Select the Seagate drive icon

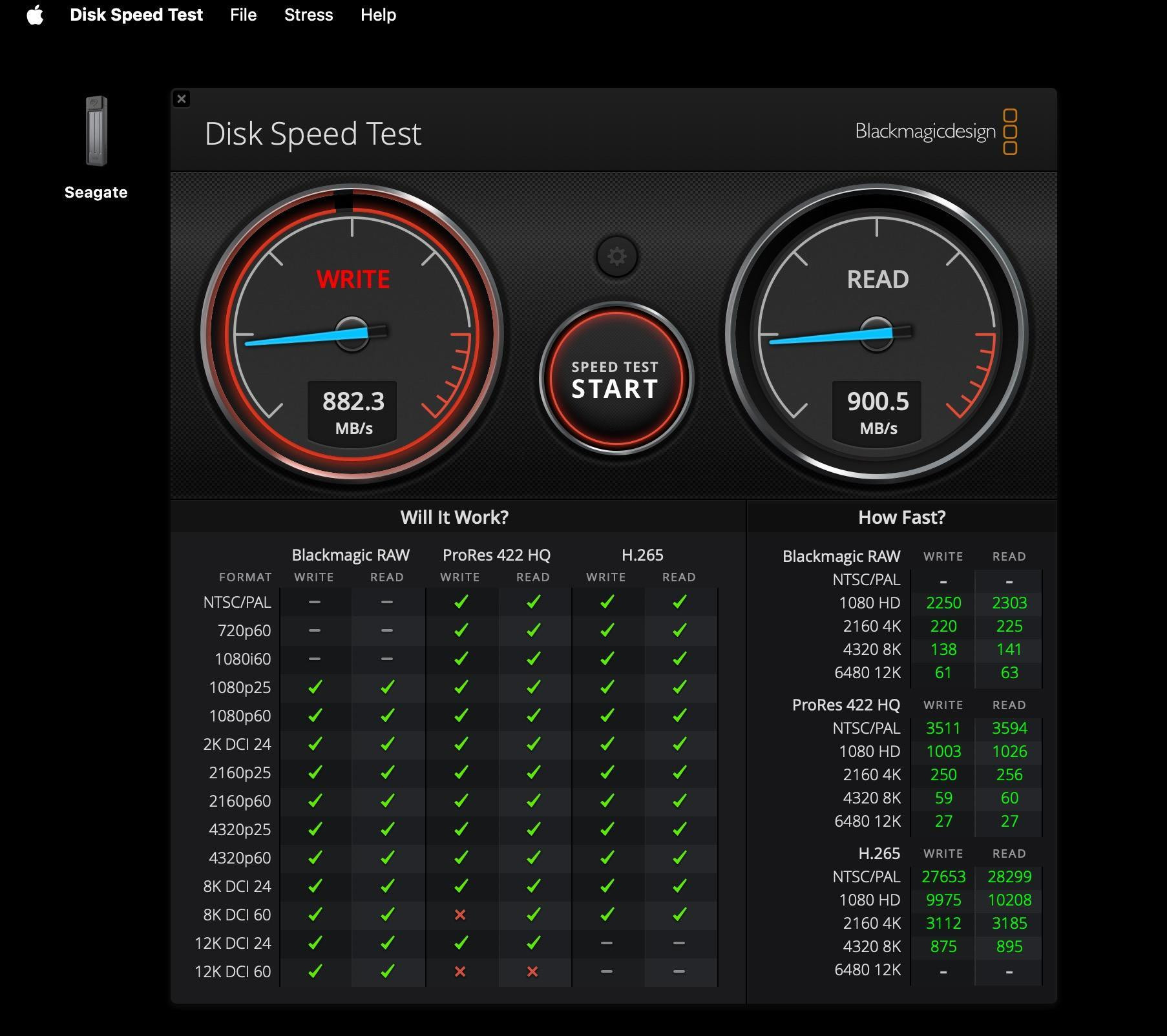[96, 131]
